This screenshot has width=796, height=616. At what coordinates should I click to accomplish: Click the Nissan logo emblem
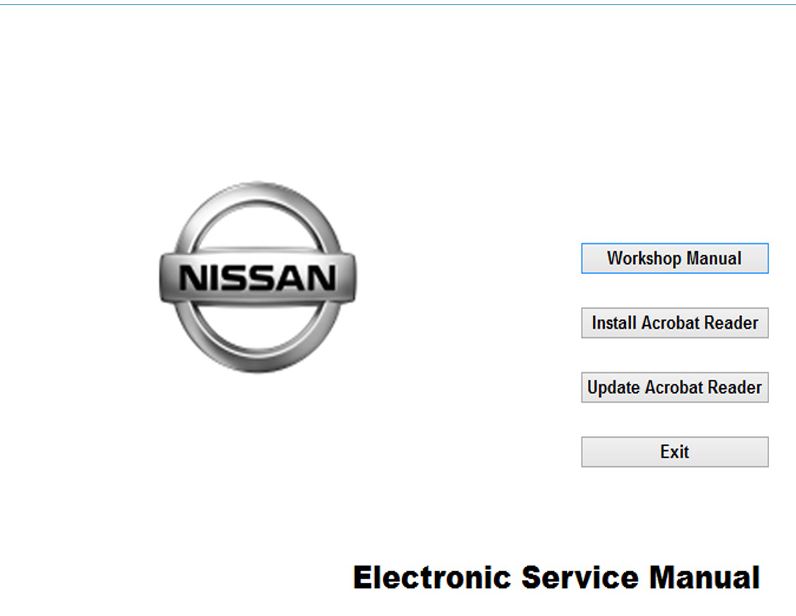pyautogui.click(x=258, y=277)
